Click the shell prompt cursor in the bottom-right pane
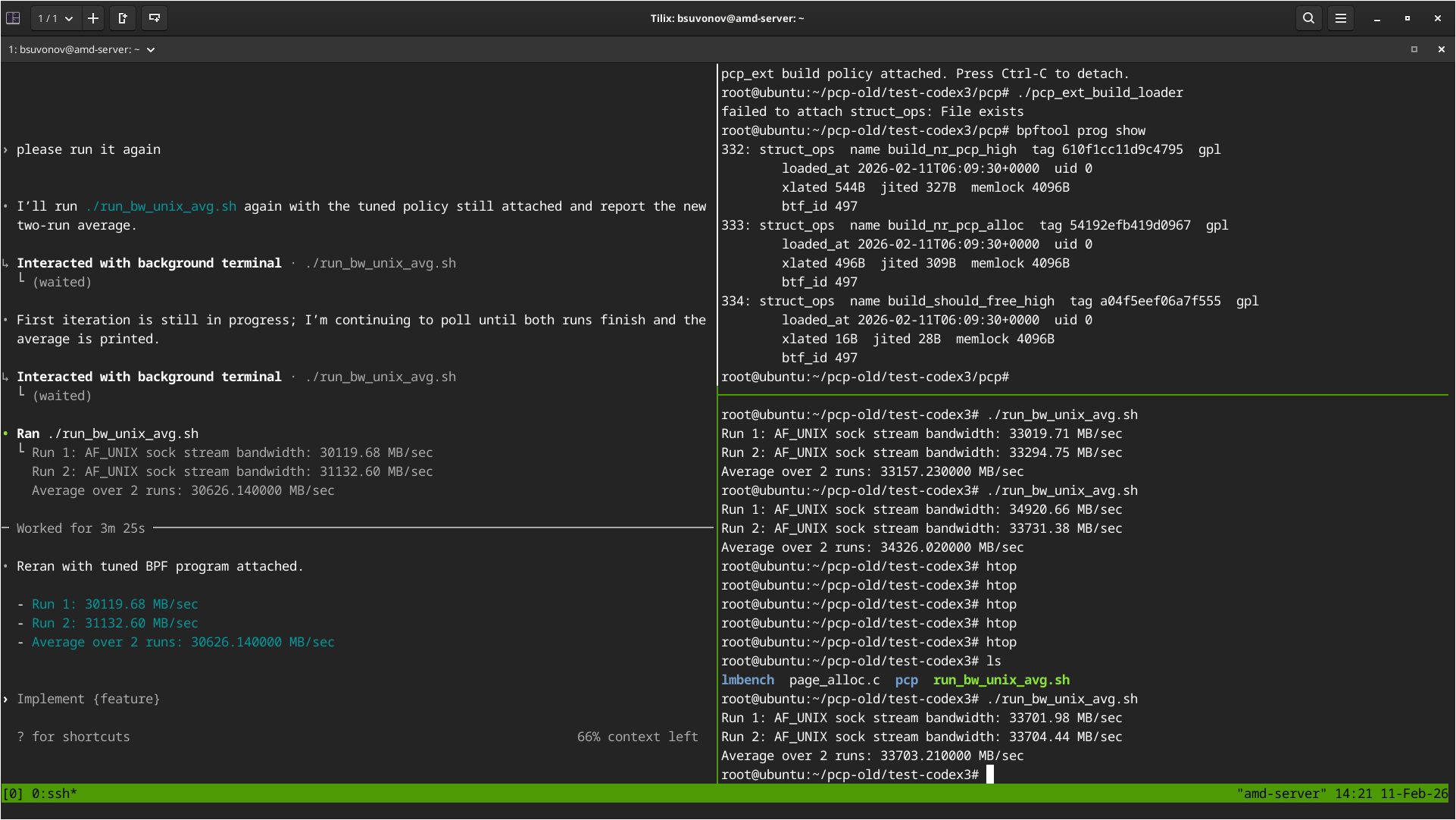Viewport: 1456px width, 820px height. [x=989, y=775]
